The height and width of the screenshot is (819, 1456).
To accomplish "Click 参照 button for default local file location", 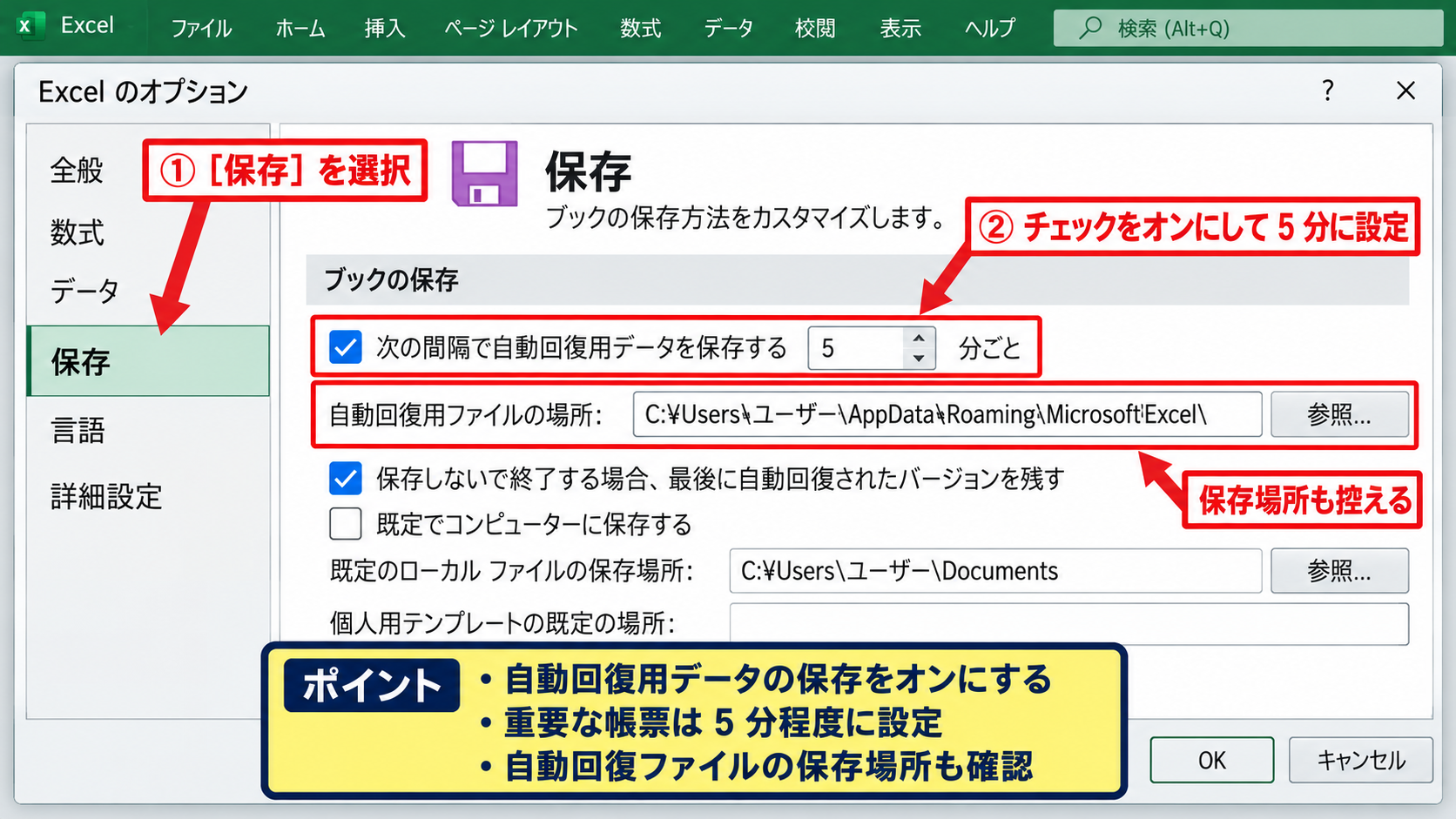I will pos(1339,571).
